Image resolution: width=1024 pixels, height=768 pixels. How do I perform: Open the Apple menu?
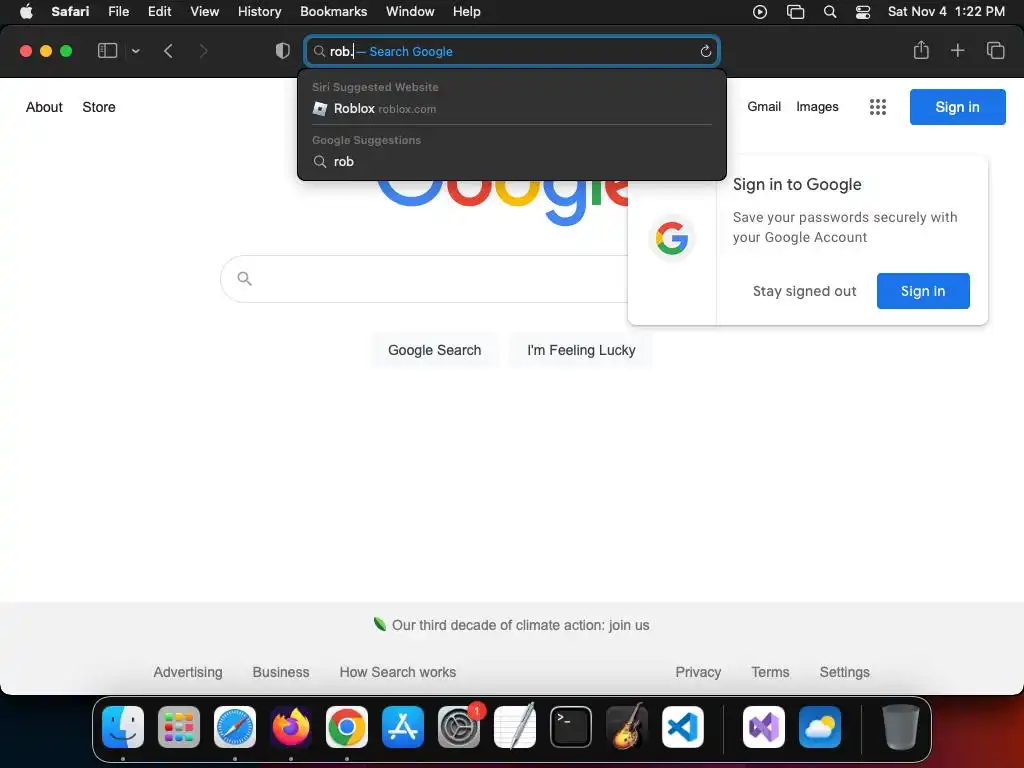coord(26,12)
